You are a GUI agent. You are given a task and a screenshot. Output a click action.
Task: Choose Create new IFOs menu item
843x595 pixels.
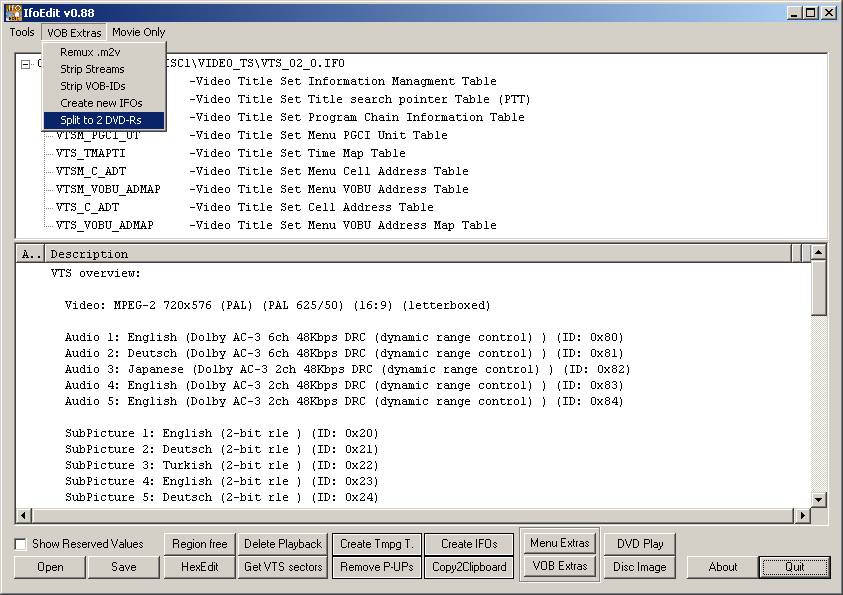pyautogui.click(x=101, y=103)
